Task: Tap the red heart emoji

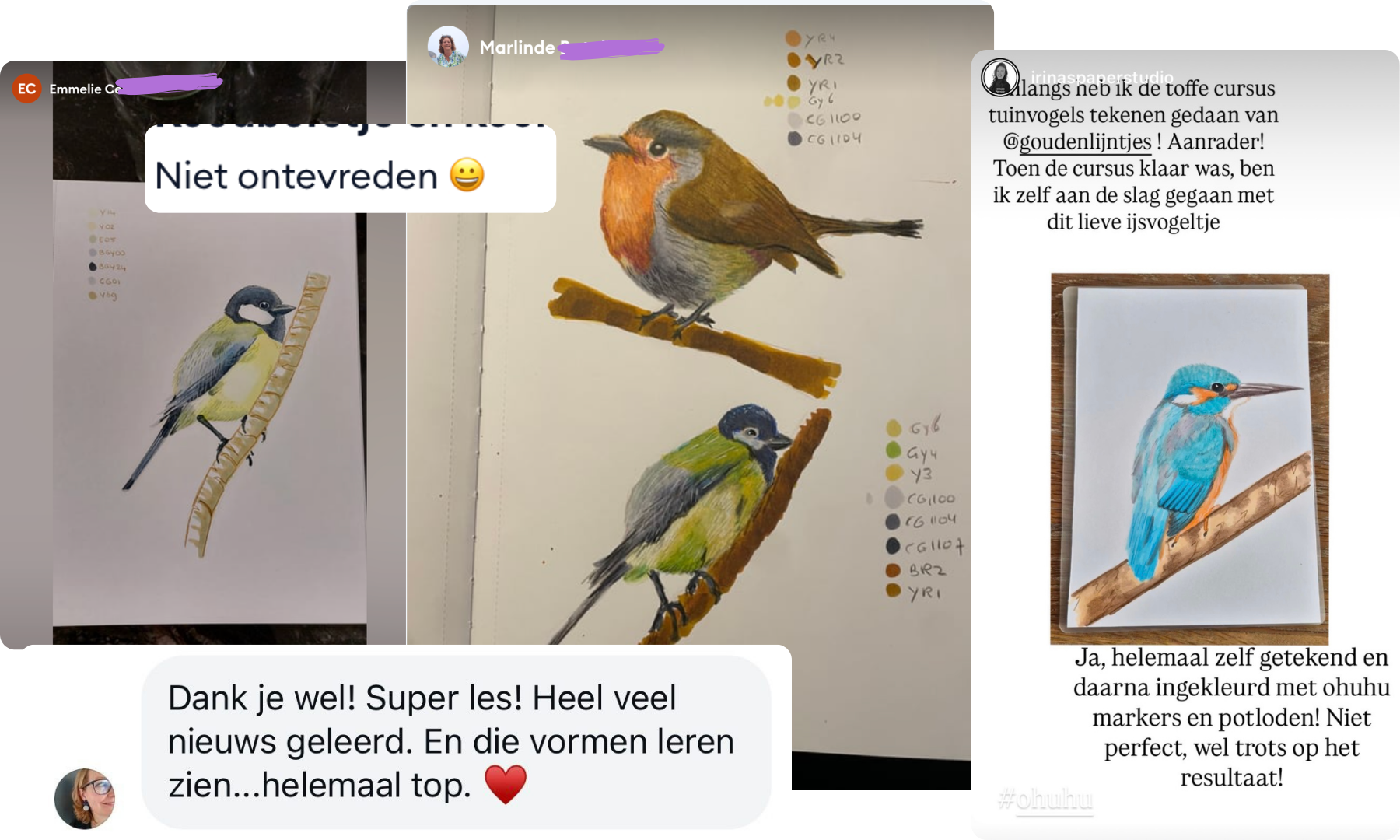Action: click(x=506, y=784)
